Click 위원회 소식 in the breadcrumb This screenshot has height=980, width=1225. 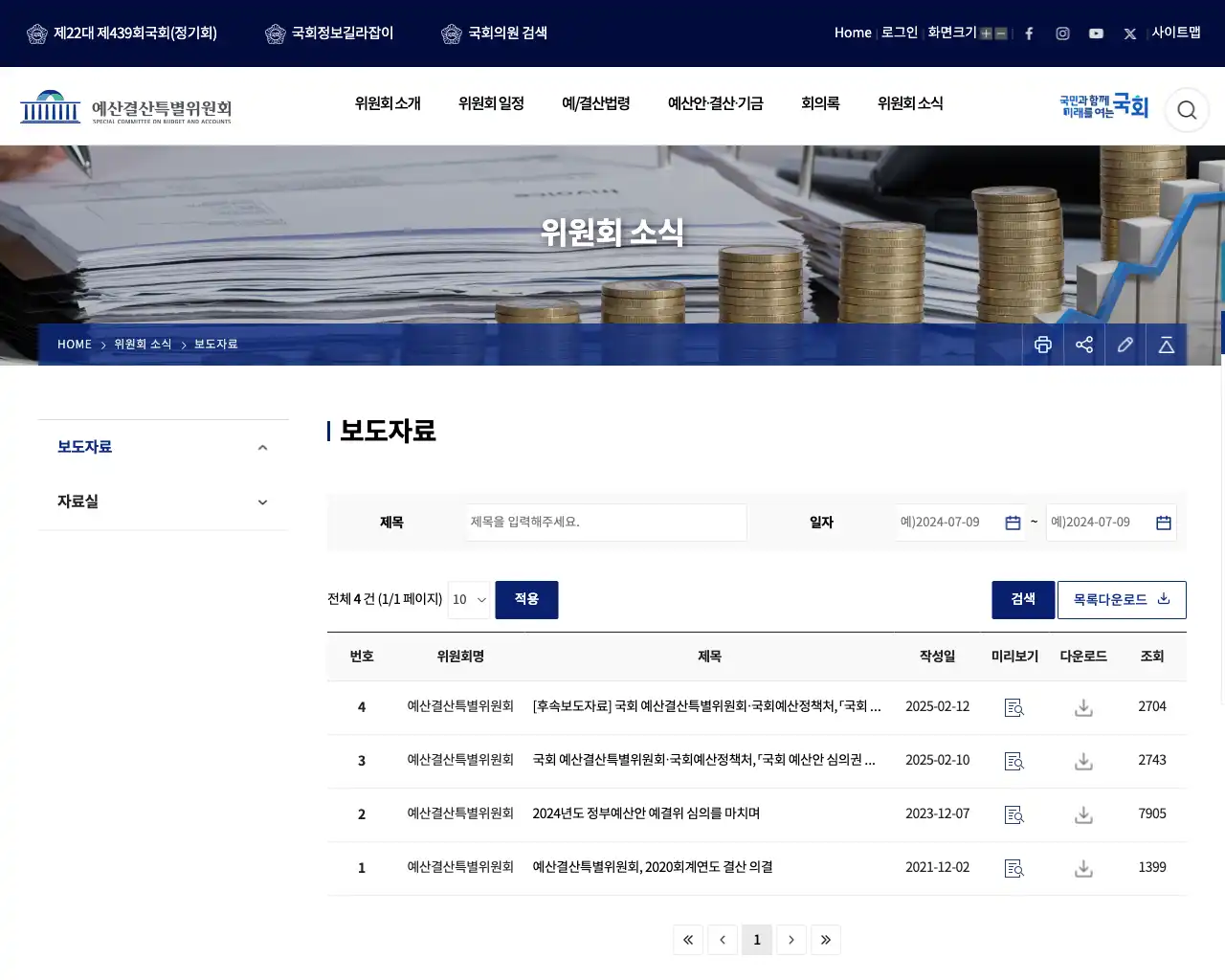point(143,345)
